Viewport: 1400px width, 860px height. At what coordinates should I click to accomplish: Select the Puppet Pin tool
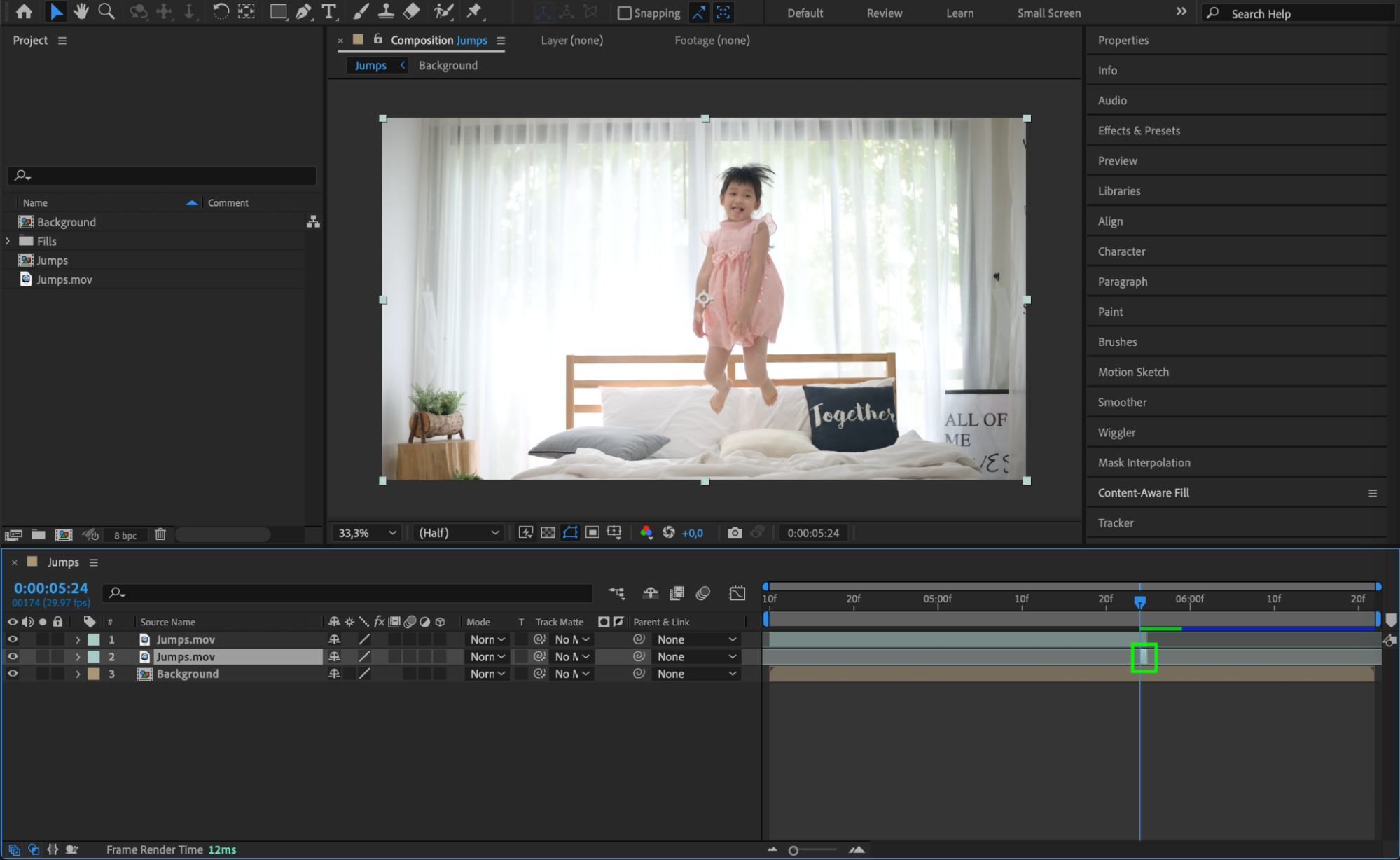click(x=474, y=11)
